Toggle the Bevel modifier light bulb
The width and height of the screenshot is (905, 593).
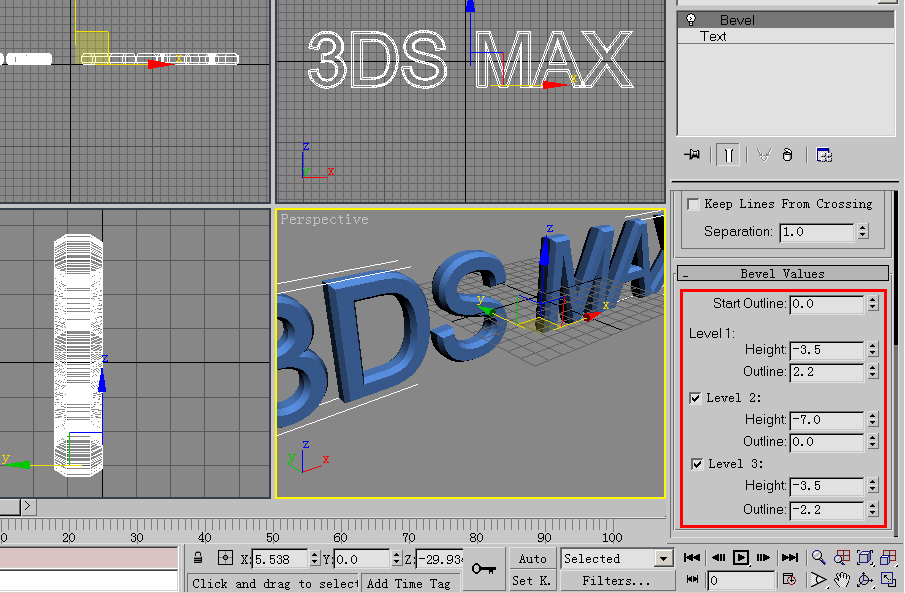tap(691, 20)
